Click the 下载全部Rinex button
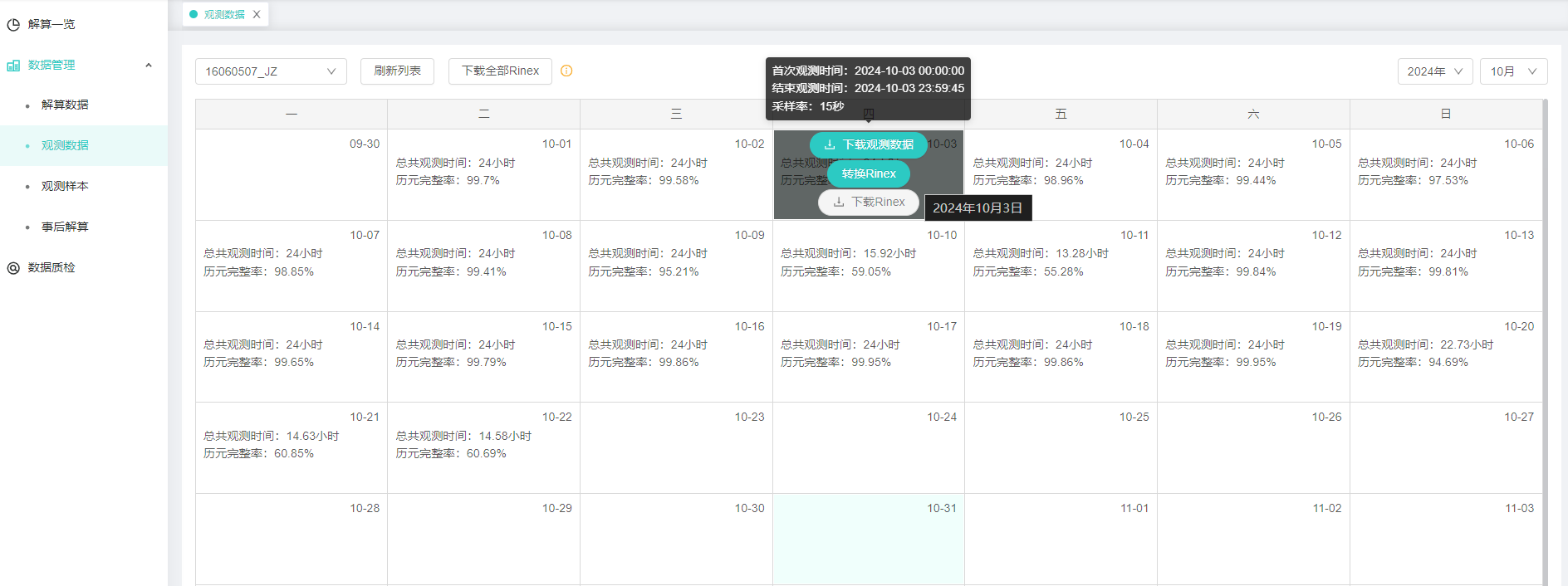Image resolution: width=1568 pixels, height=586 pixels. pos(500,71)
